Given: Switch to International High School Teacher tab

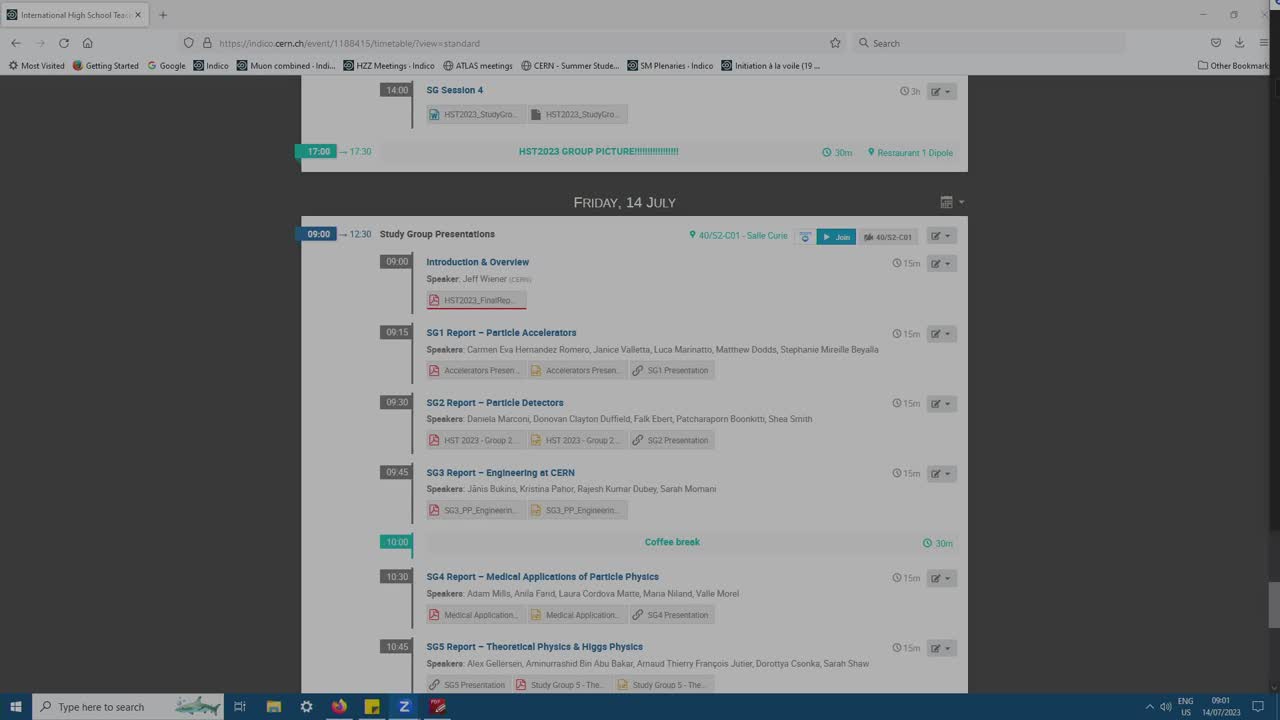Looking at the screenshot, I should pos(70,15).
